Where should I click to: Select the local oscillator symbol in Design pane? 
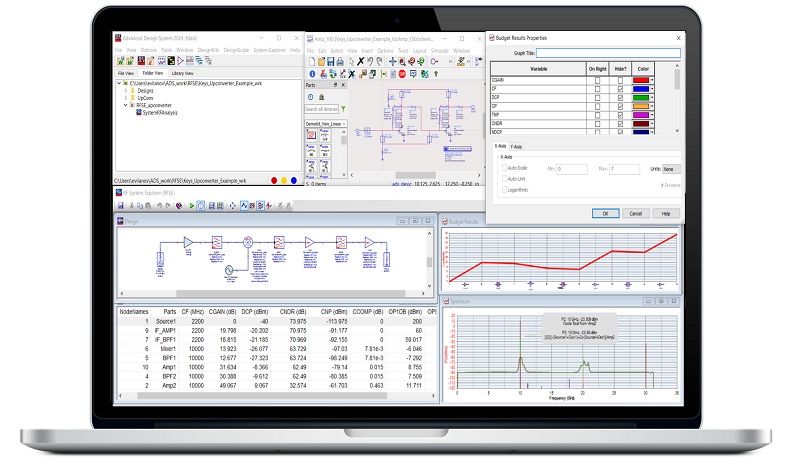pos(229,269)
